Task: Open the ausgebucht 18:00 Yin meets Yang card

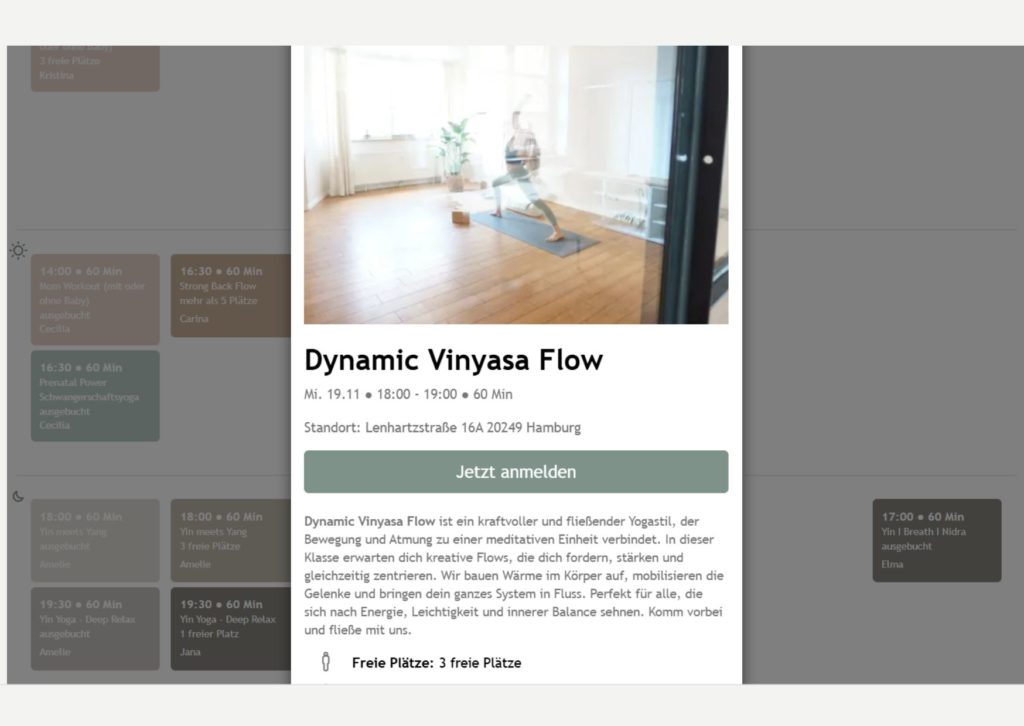Action: coord(95,541)
